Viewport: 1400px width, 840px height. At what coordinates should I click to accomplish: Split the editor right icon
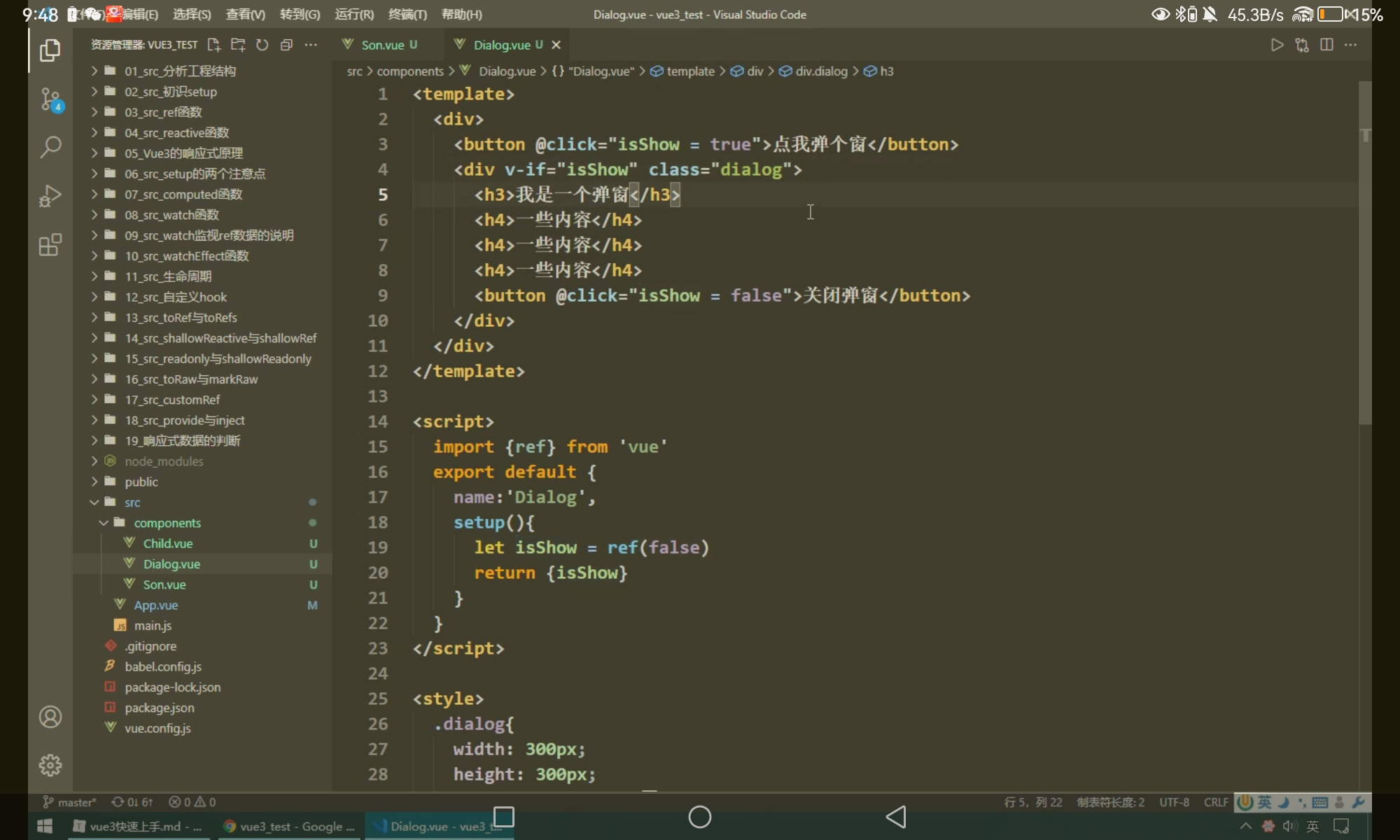pyautogui.click(x=1326, y=45)
